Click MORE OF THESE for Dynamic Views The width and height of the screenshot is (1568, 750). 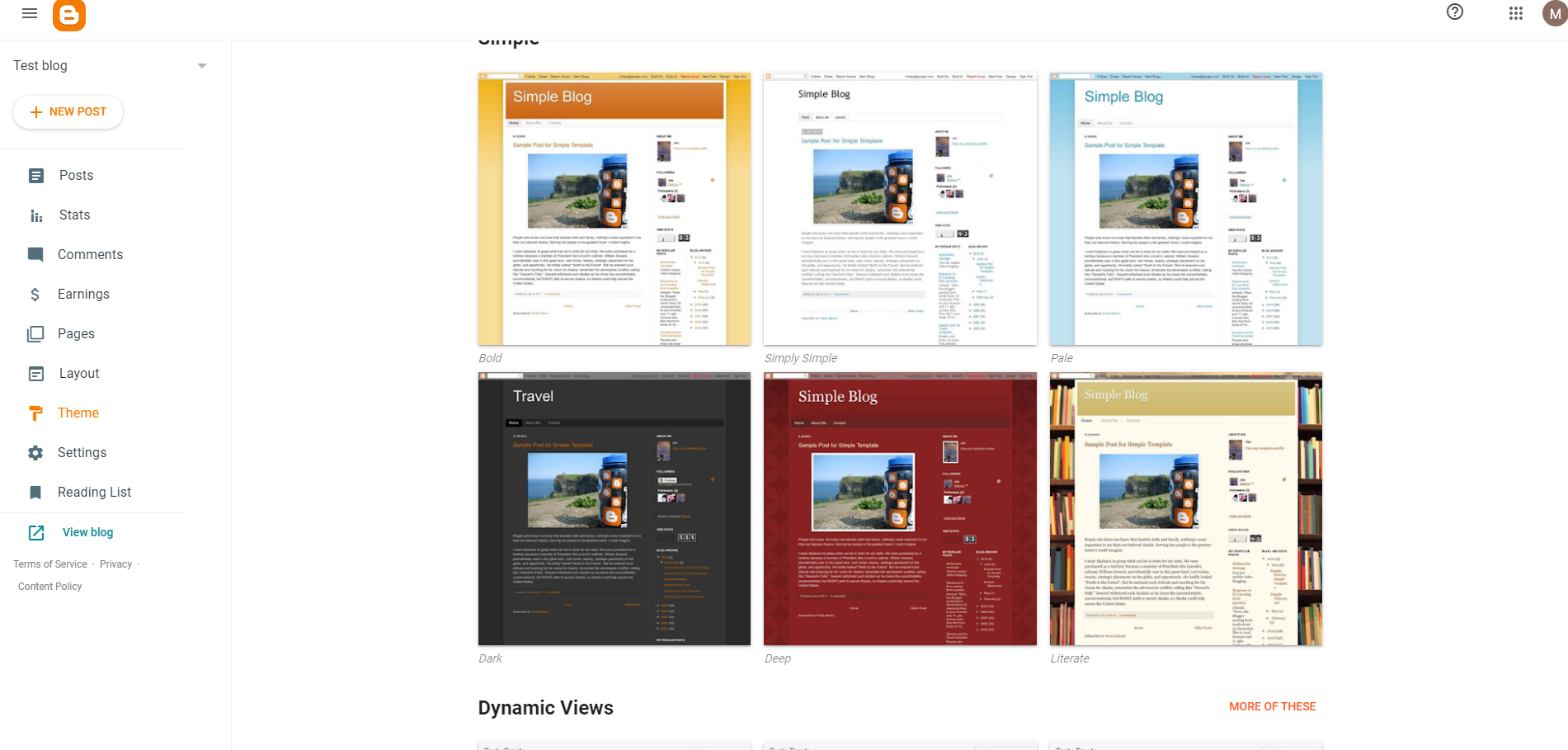click(x=1272, y=706)
